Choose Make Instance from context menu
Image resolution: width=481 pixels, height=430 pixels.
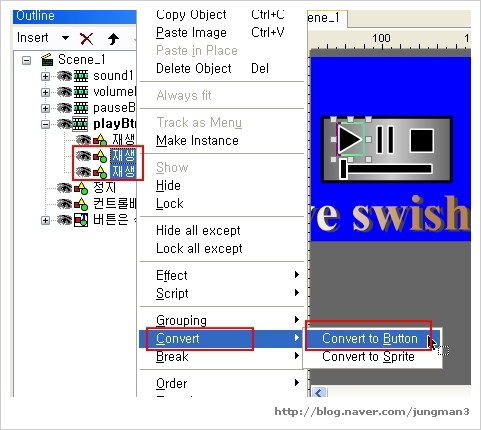tap(197, 141)
